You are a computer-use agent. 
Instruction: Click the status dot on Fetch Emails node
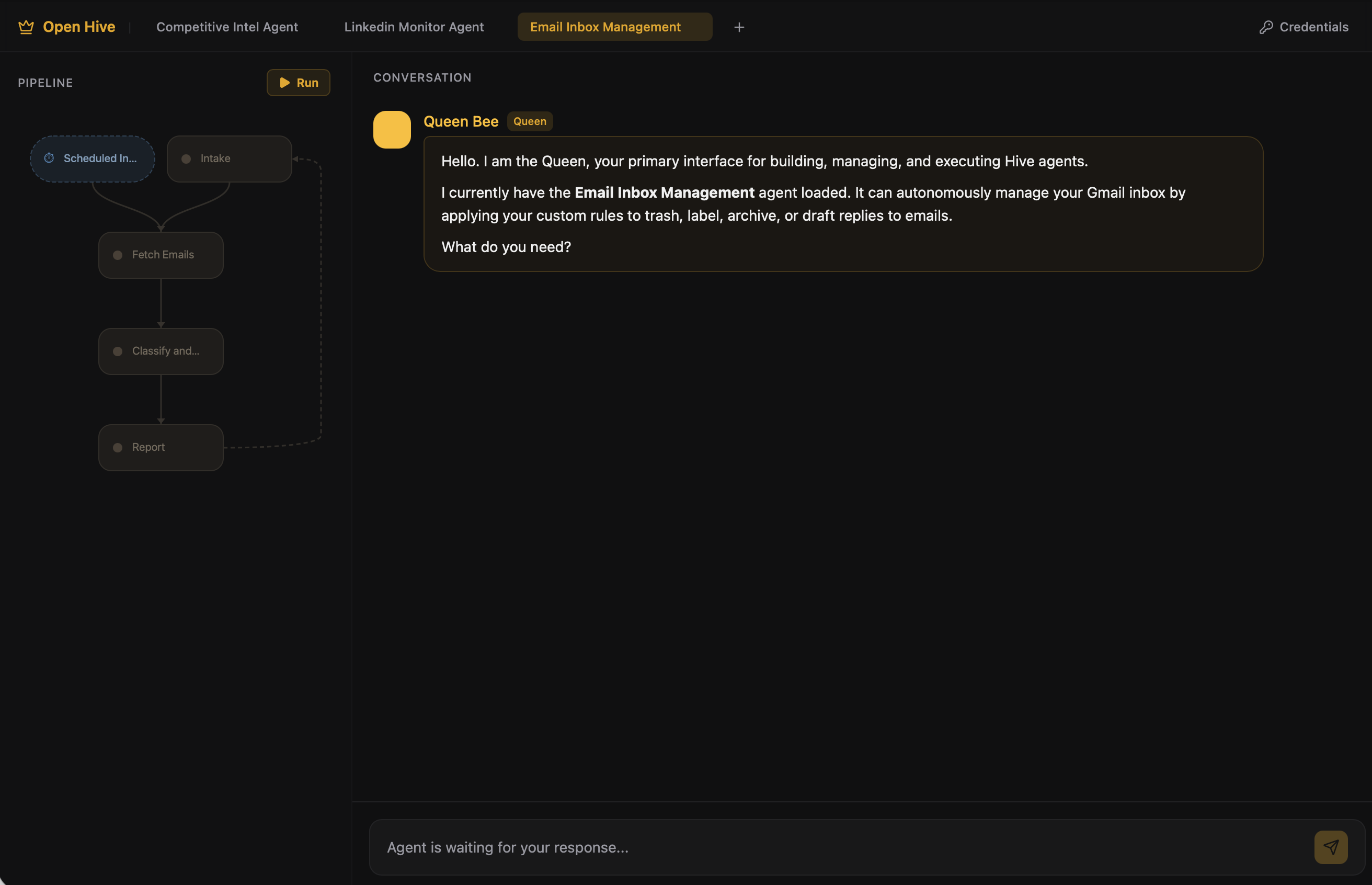coord(118,255)
